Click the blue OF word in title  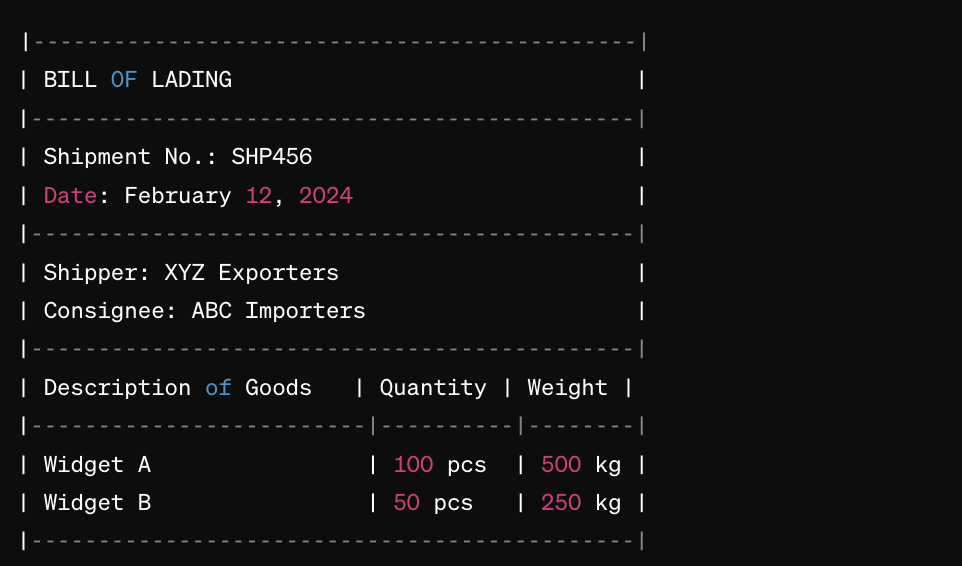point(124,80)
